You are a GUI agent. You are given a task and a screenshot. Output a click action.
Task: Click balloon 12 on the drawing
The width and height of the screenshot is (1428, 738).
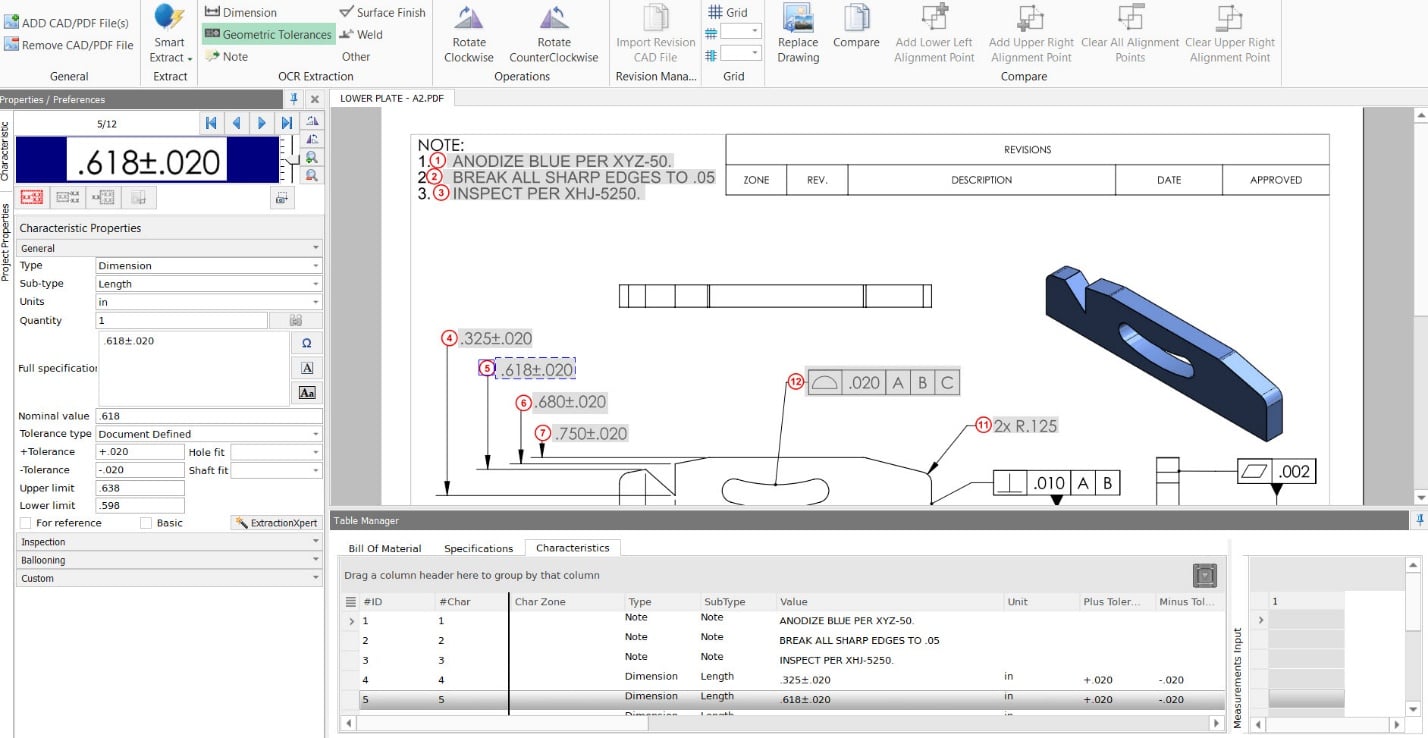coord(796,382)
